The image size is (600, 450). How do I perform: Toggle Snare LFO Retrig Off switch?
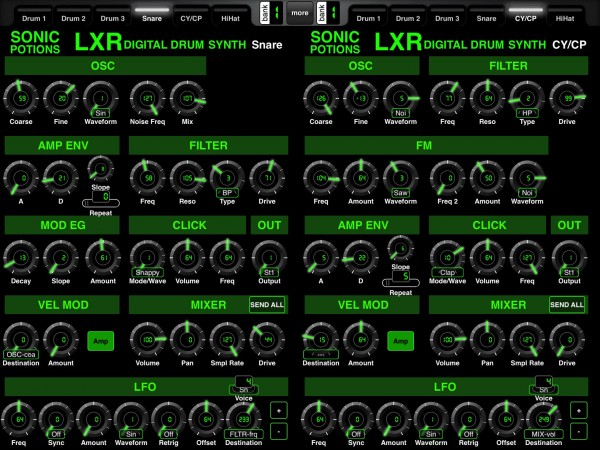(169, 434)
